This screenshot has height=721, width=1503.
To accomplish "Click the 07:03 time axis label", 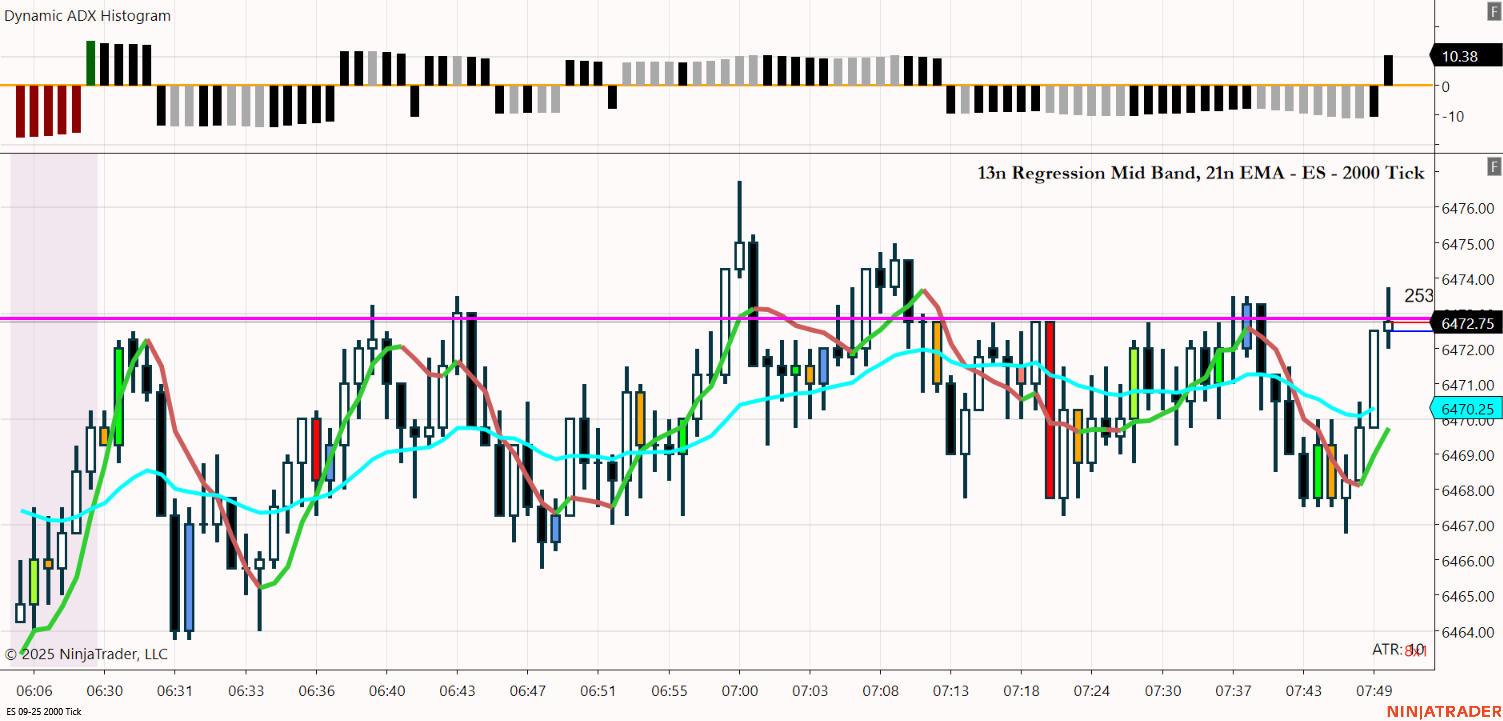I will tap(809, 691).
